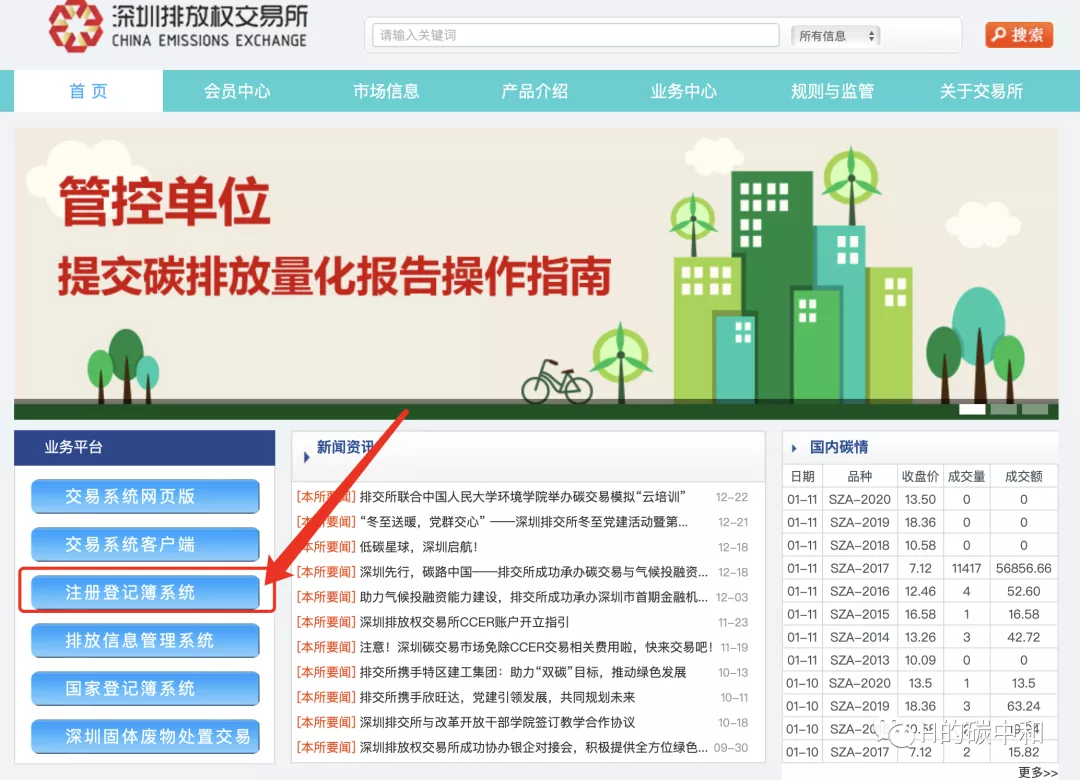Open the 国家登记簿系统 platform
Image resolution: width=1080 pixels, height=780 pixels.
pyautogui.click(x=144, y=688)
